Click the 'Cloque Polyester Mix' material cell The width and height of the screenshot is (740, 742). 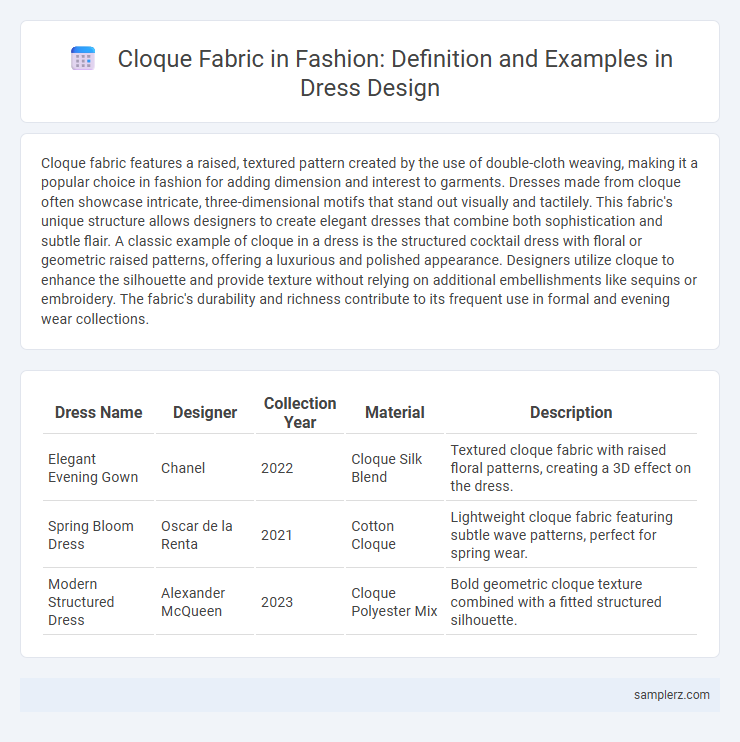click(395, 602)
